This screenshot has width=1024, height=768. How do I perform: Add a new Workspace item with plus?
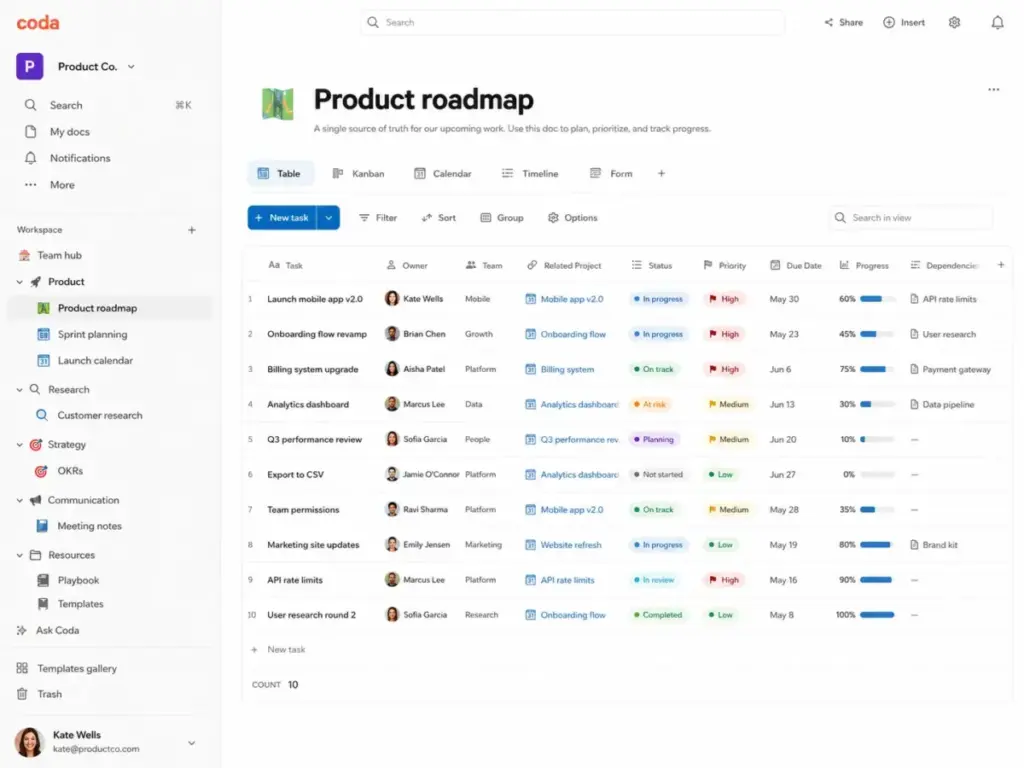coord(191,230)
